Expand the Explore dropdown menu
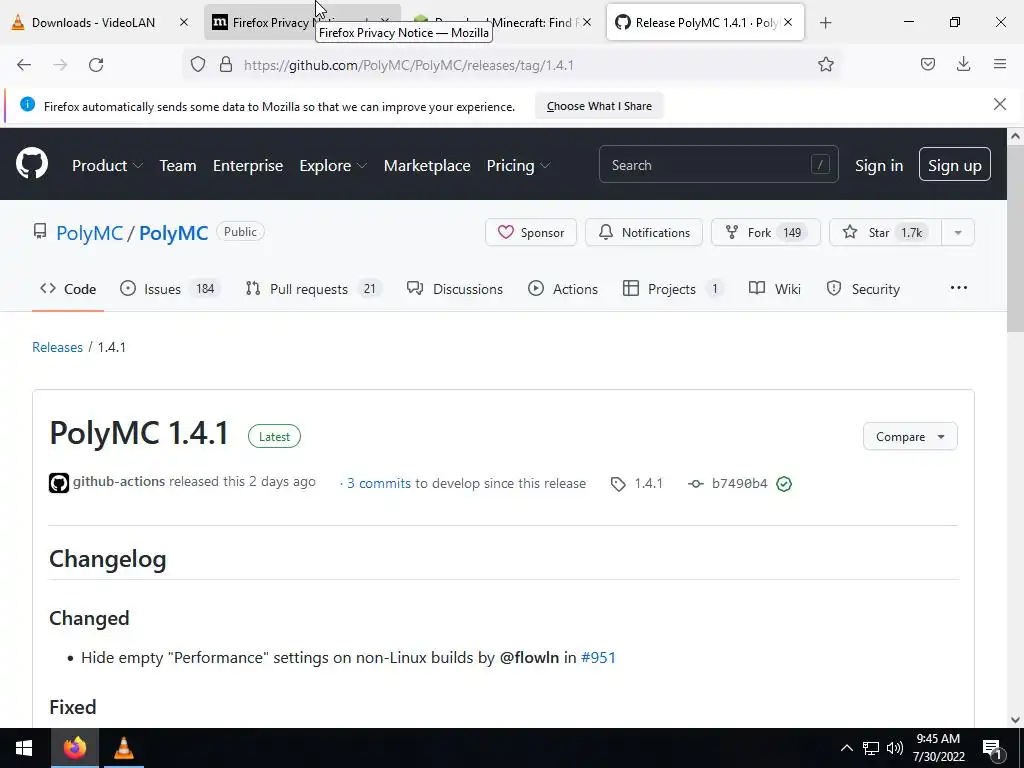This screenshot has width=1024, height=768. (333, 165)
